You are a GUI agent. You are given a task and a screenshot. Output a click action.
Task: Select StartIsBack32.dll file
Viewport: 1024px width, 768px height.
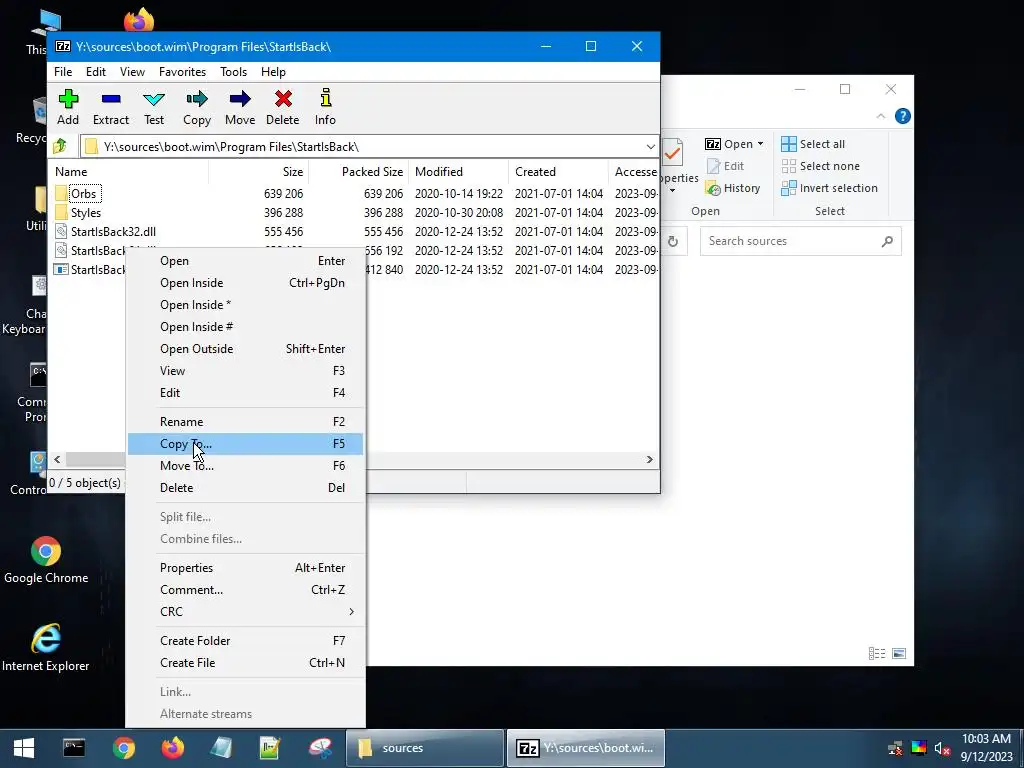(113, 231)
